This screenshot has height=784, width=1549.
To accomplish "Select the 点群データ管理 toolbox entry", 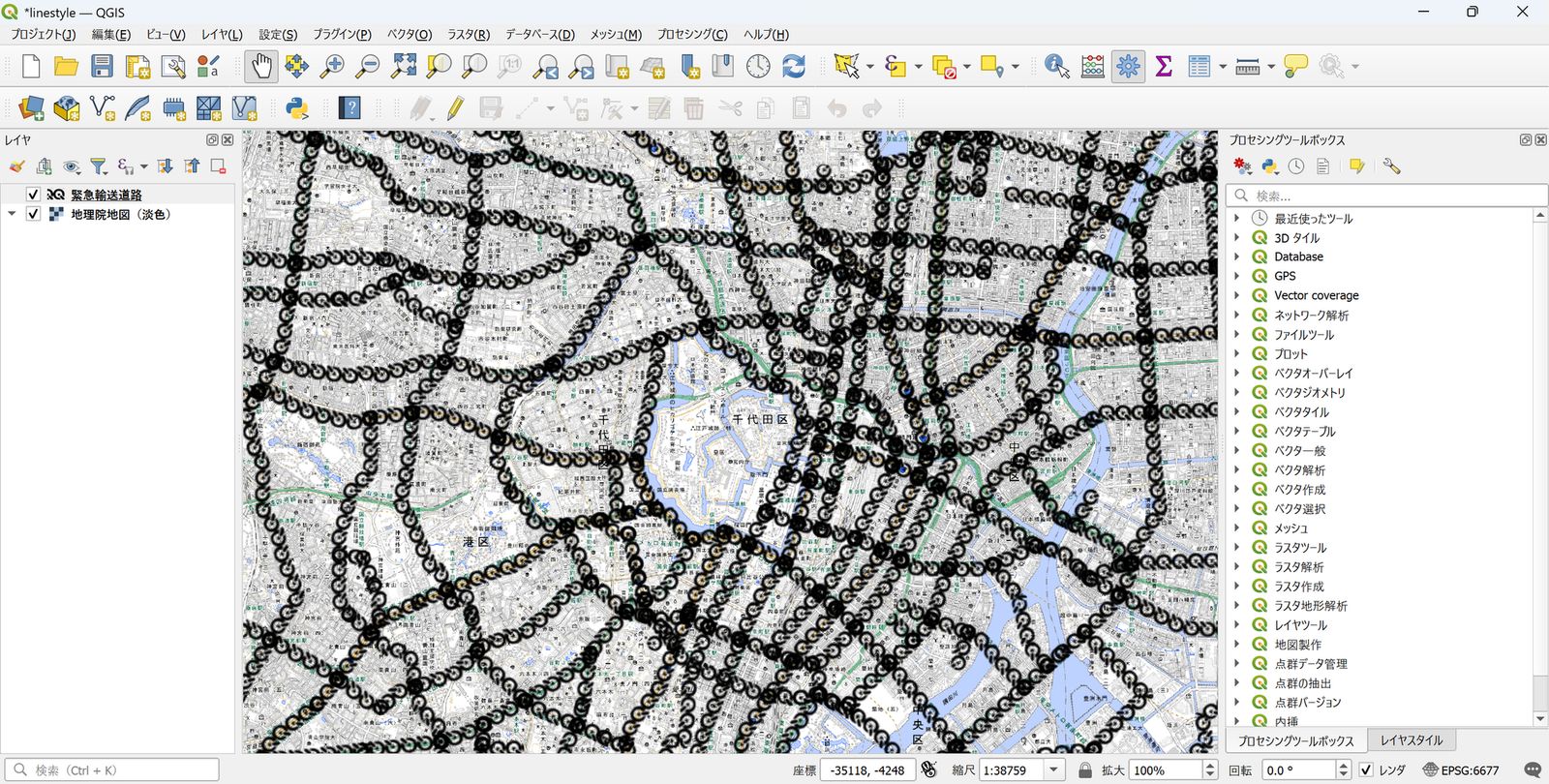I will click(1310, 663).
